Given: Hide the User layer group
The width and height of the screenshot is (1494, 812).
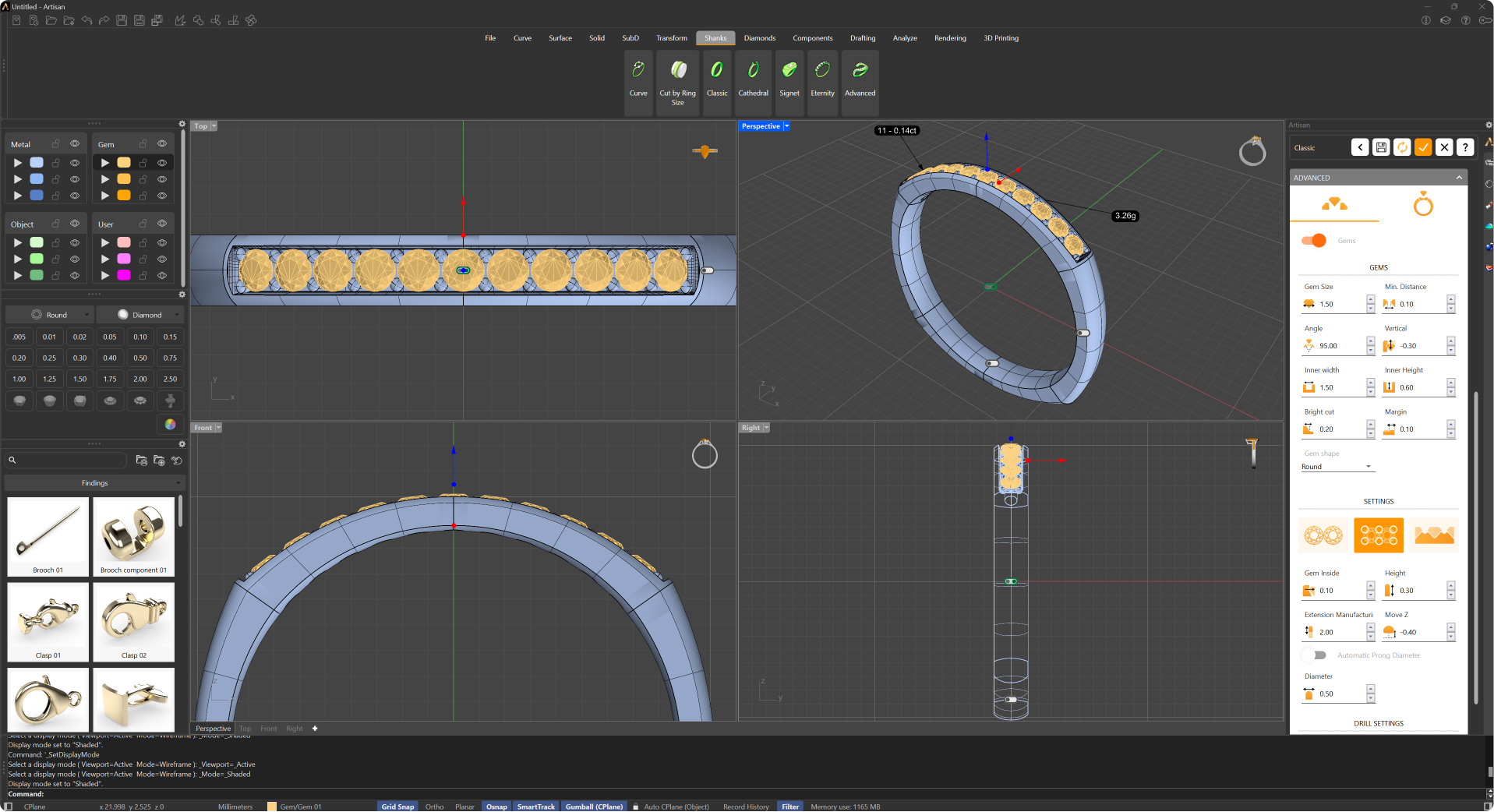Looking at the screenshot, I should point(162,224).
